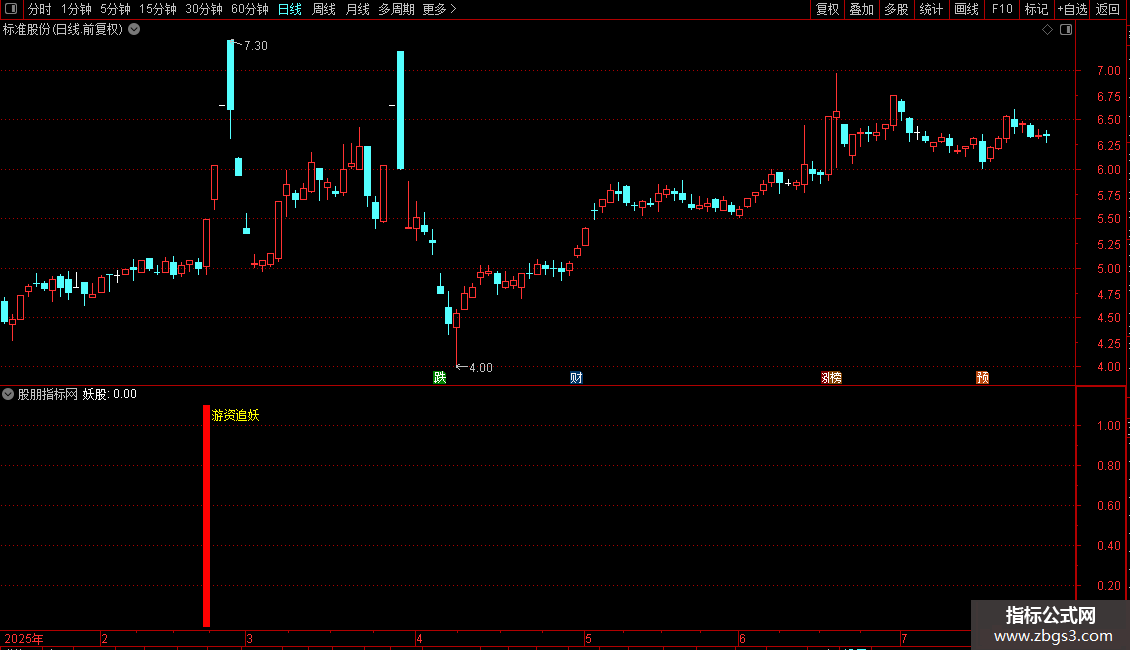The image size is (1130, 650).
Task: Select the 30分钟 period
Action: [x=203, y=9]
